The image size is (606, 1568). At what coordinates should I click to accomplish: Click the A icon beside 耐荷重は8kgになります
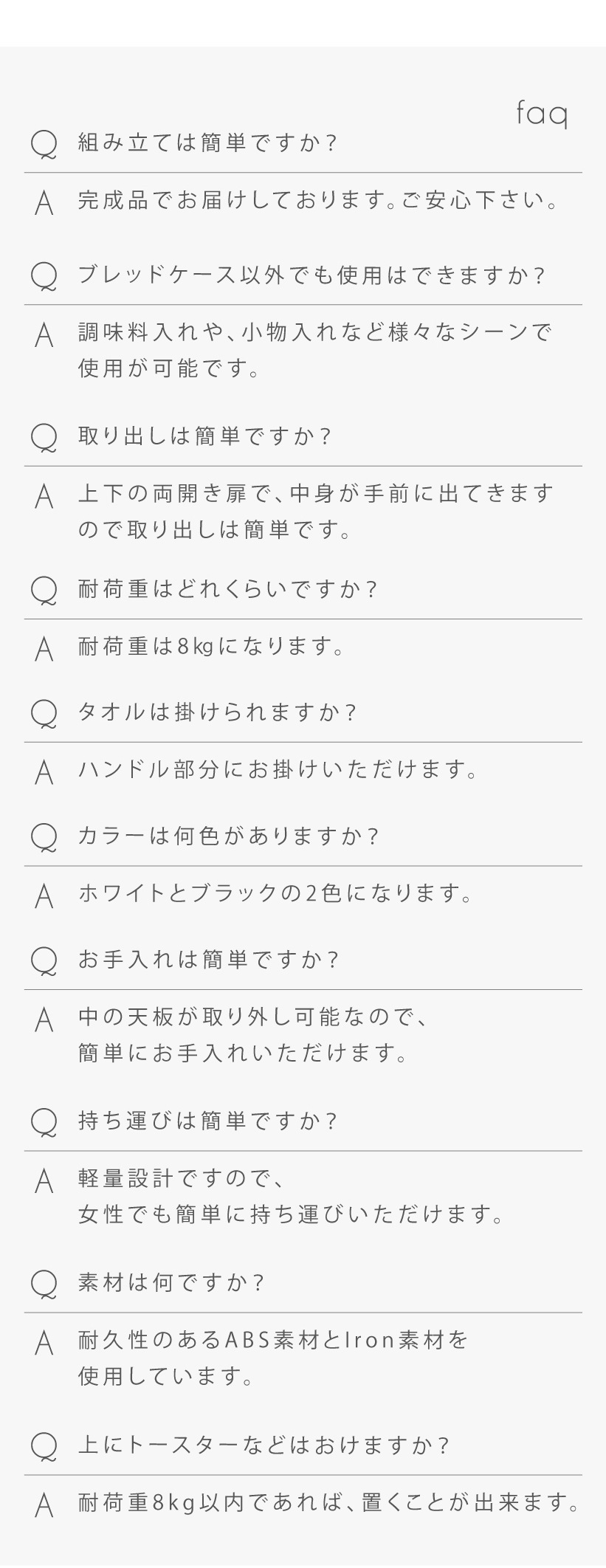[x=44, y=648]
